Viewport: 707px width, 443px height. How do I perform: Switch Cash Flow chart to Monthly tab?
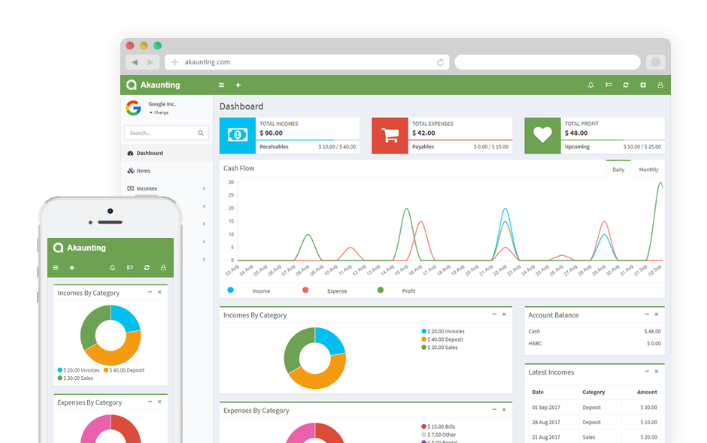point(648,170)
